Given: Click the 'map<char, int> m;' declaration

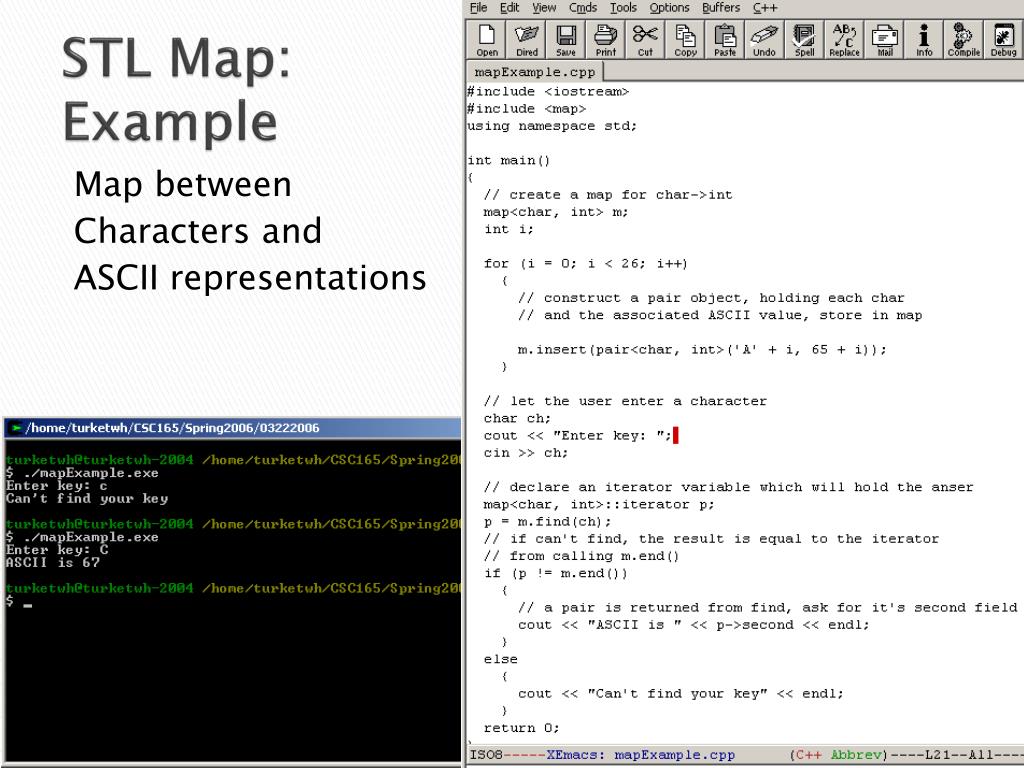Looking at the screenshot, I should [x=556, y=212].
